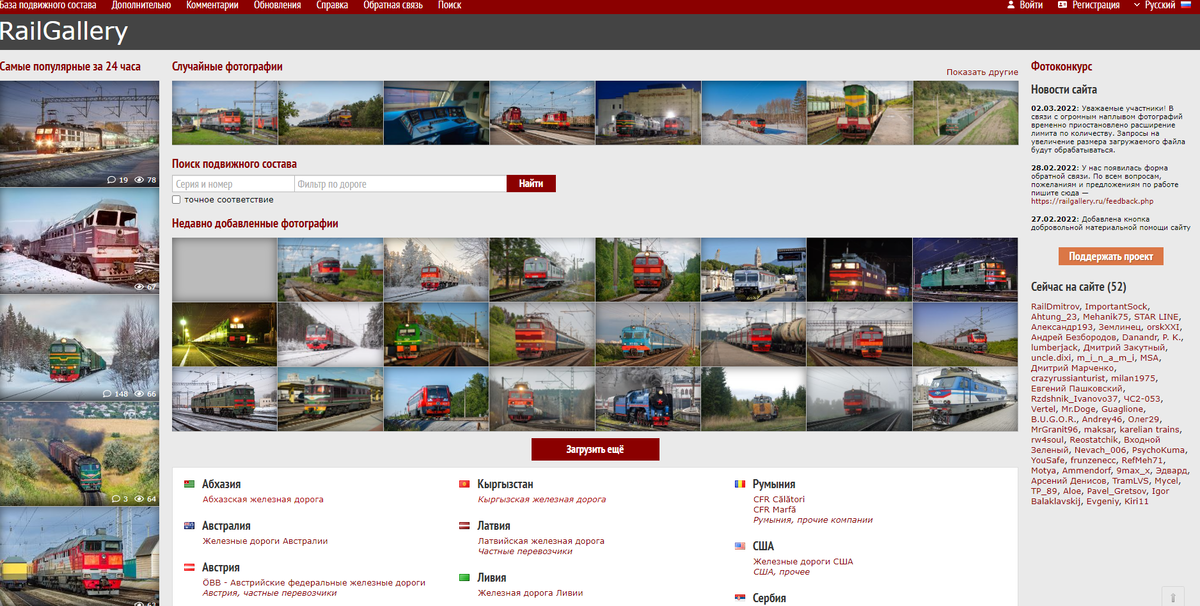
Task: Click the Romania flag icon
Action: (x=740, y=484)
